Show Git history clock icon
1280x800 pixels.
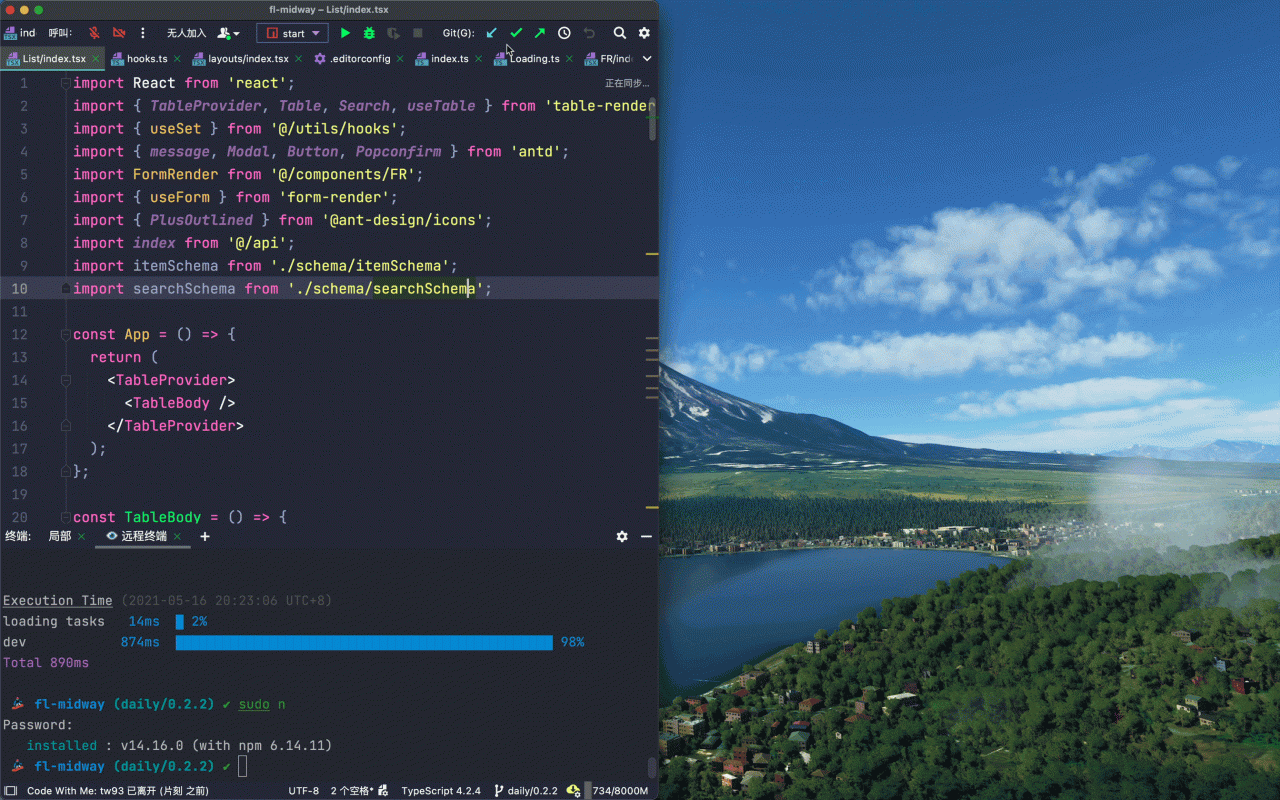pos(564,33)
